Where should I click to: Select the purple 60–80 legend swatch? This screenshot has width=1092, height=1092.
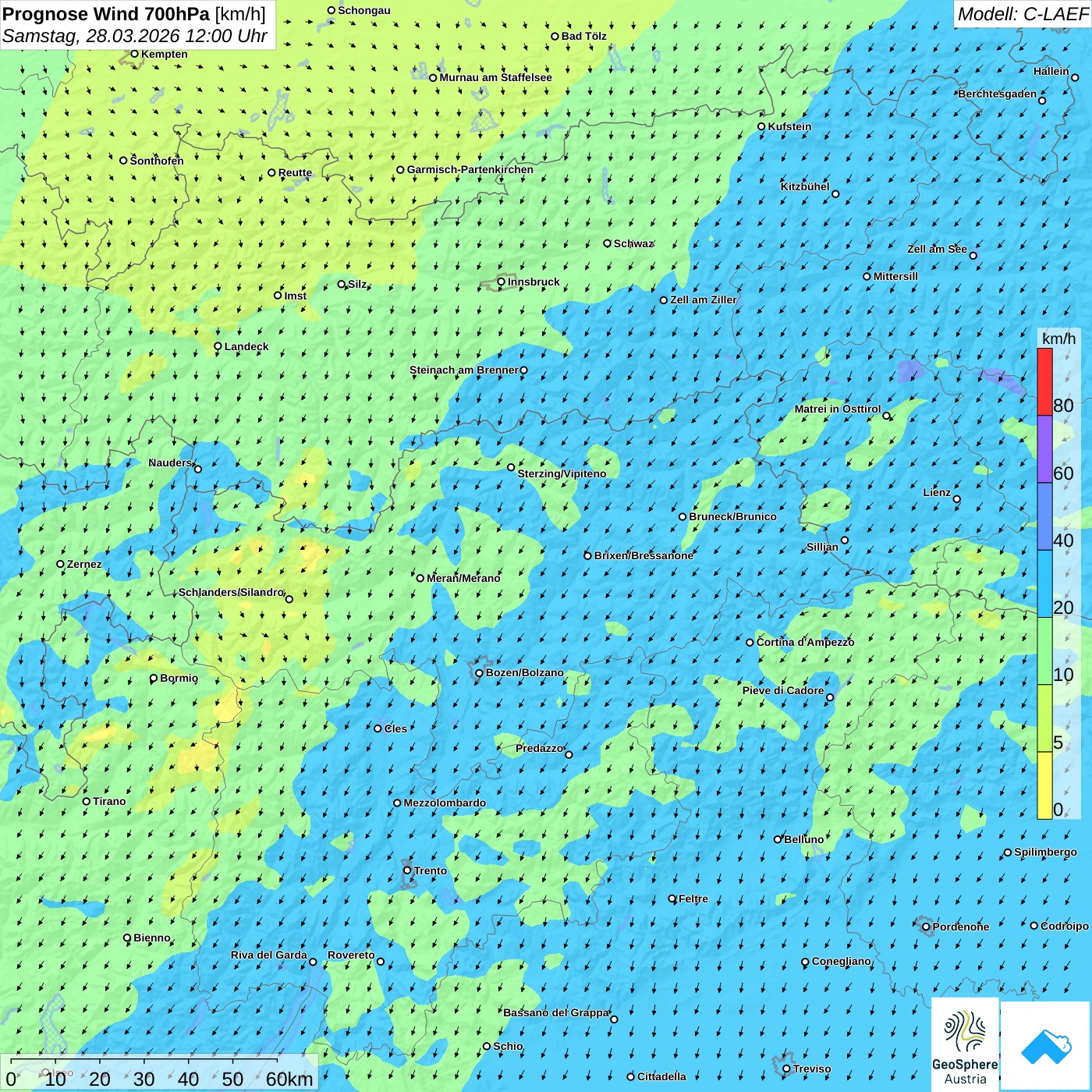(x=1044, y=449)
